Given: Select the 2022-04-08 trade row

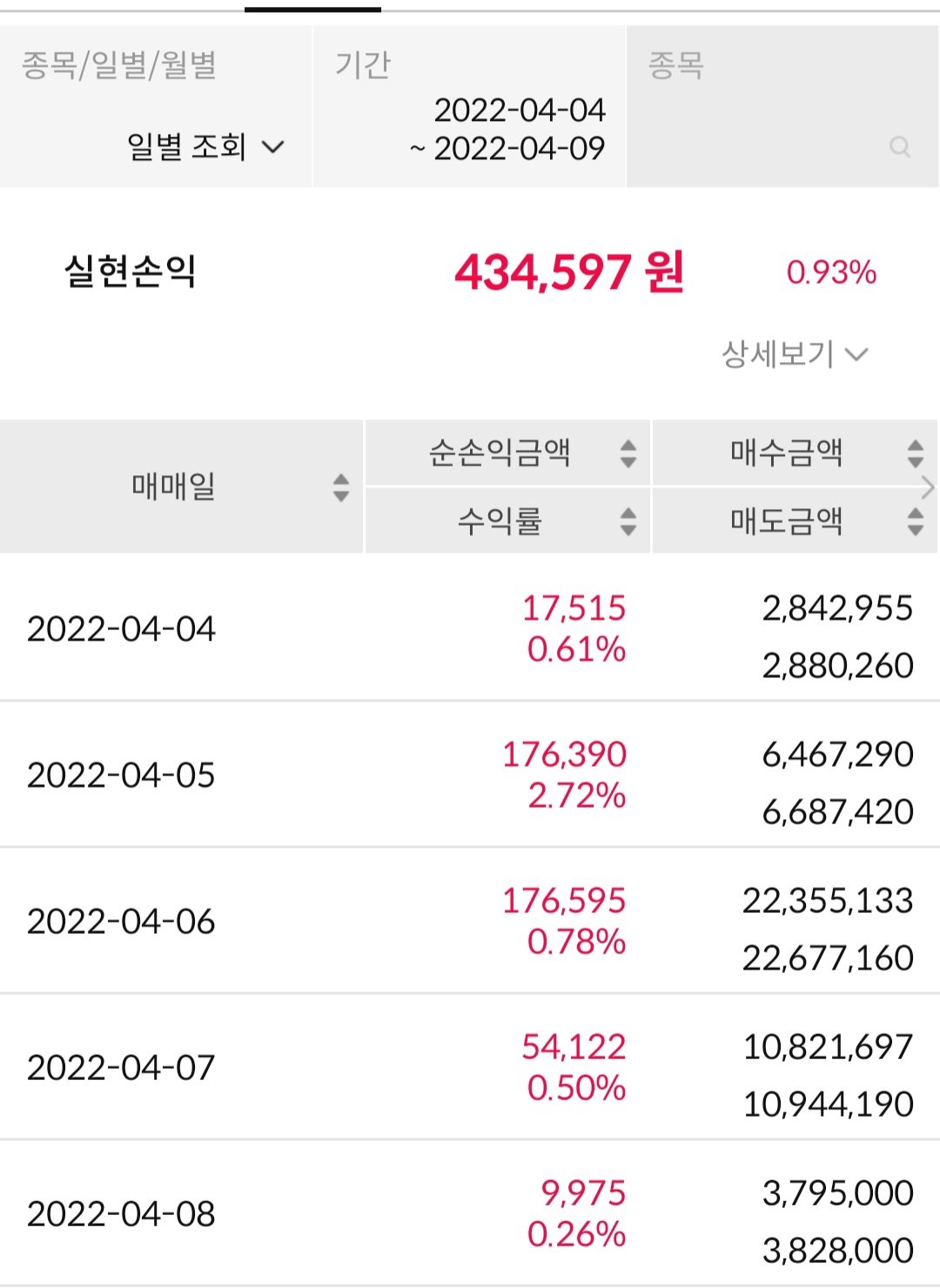Looking at the screenshot, I should coord(470,1212).
